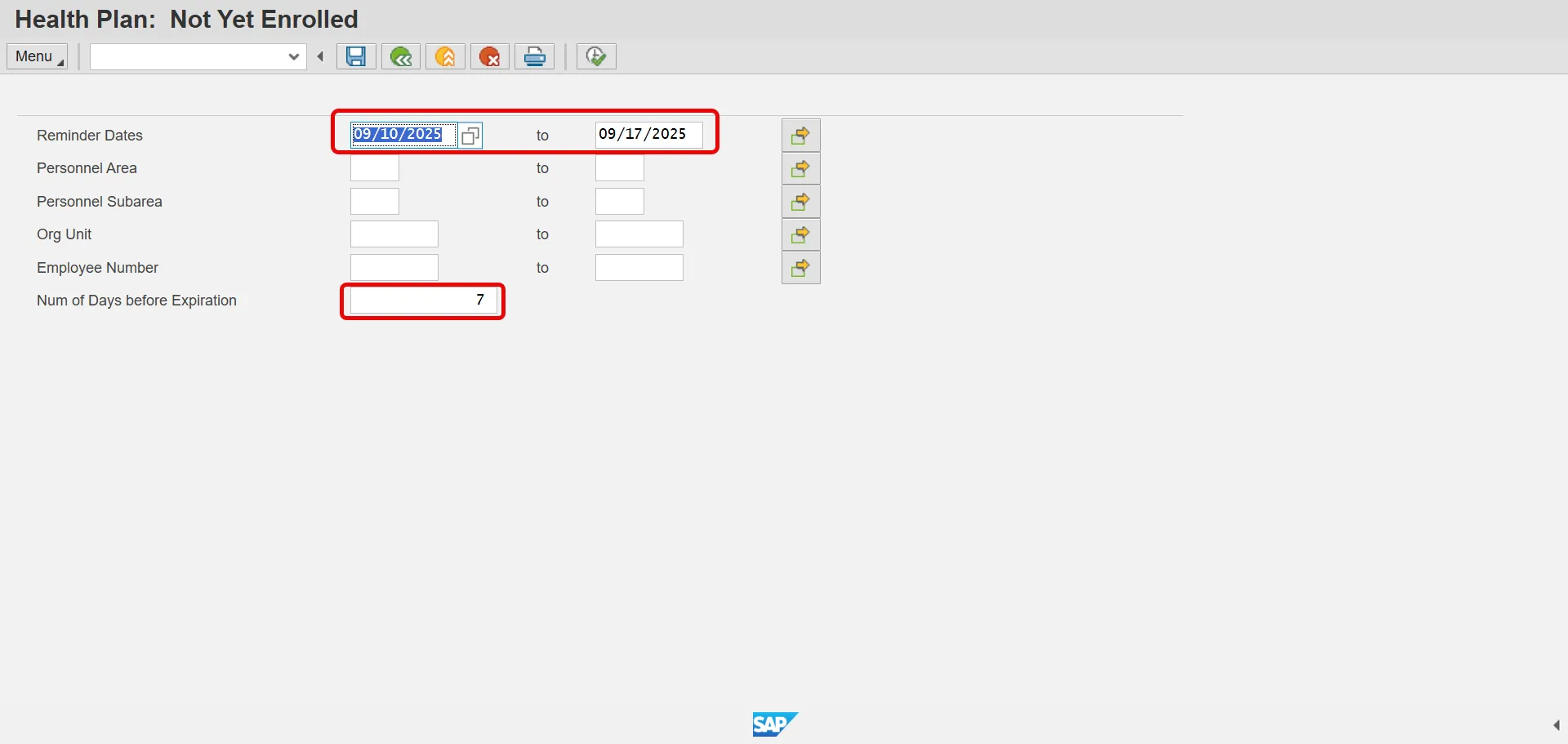Click the green Back icon
Image resolution: width=1568 pixels, height=744 pixels.
[x=400, y=56]
